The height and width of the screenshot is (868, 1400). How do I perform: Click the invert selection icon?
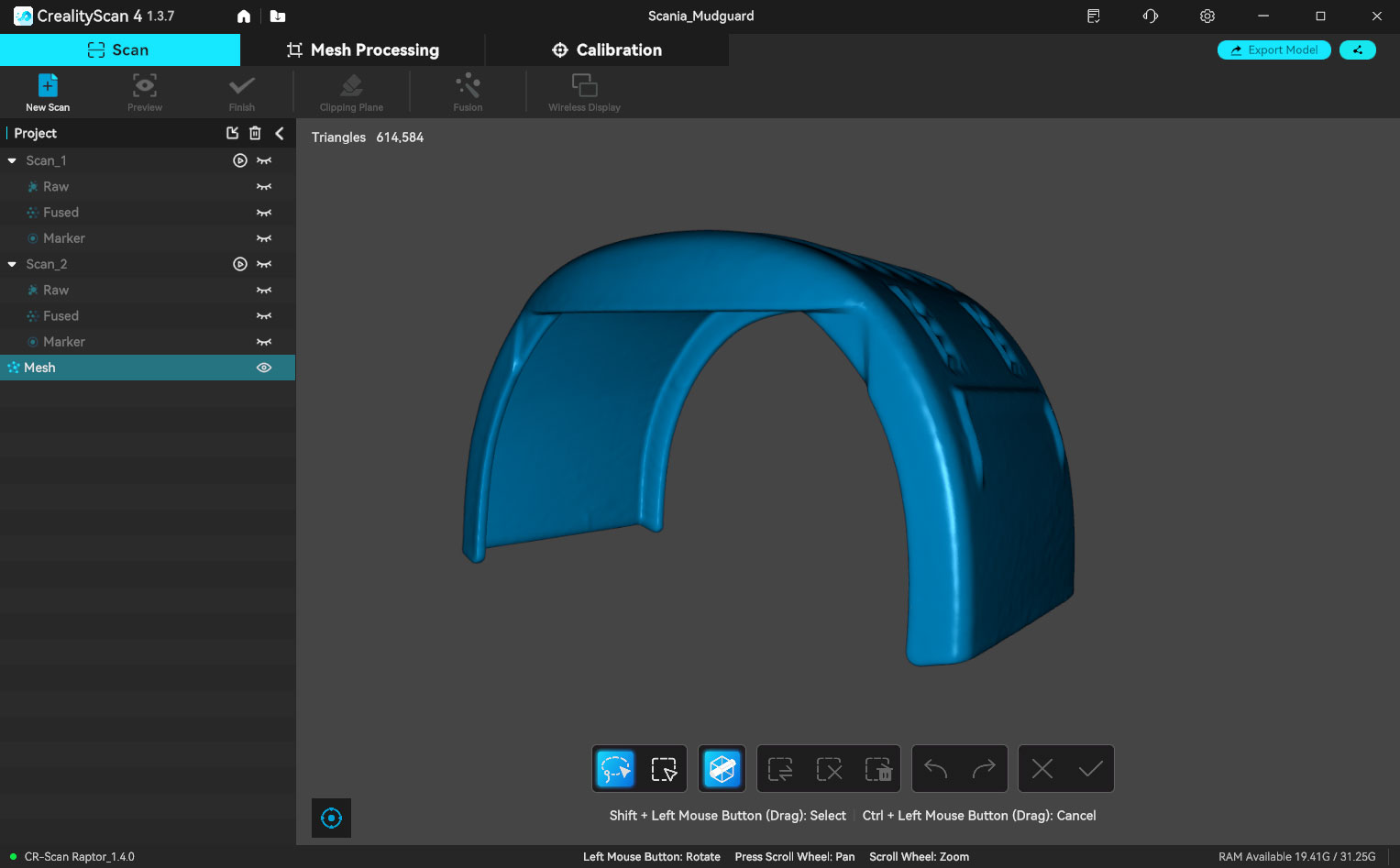point(780,768)
